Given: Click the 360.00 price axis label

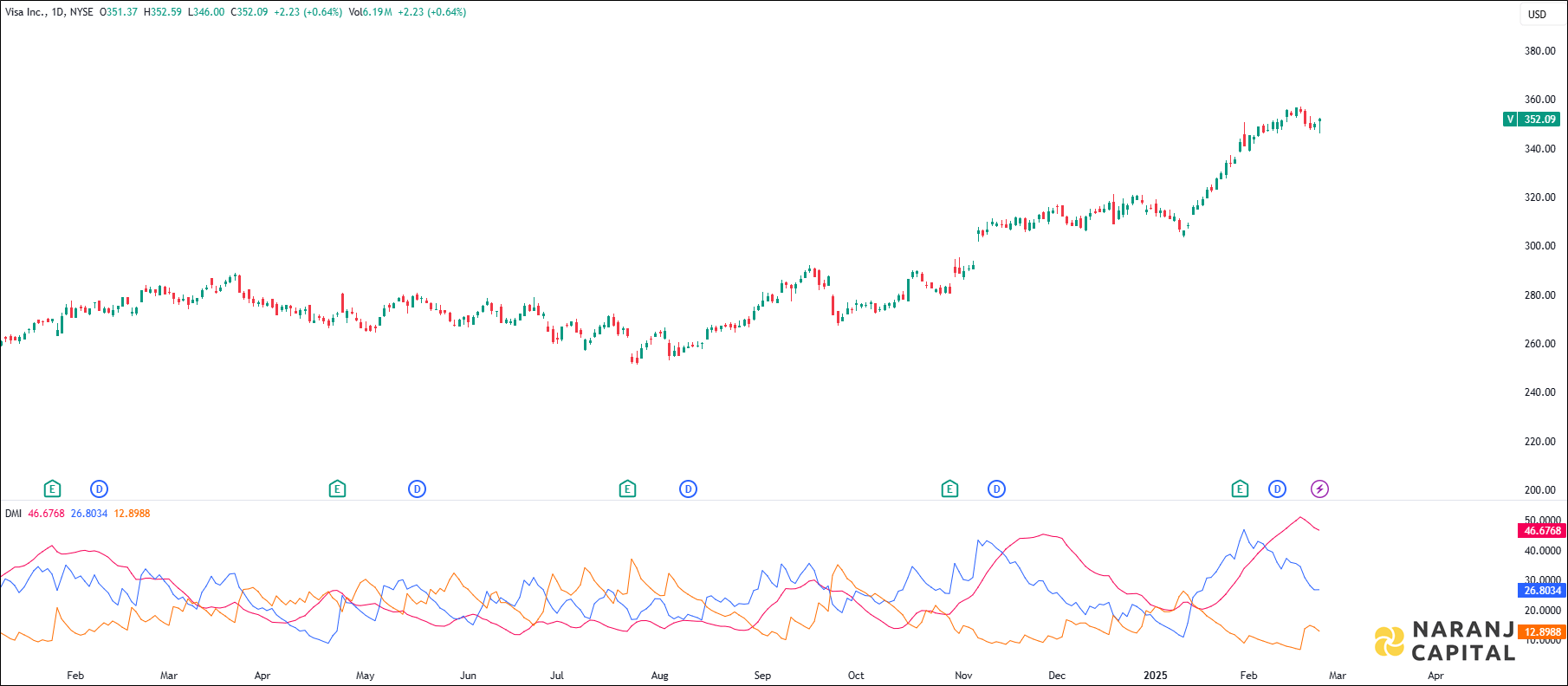Looking at the screenshot, I should (x=1540, y=100).
